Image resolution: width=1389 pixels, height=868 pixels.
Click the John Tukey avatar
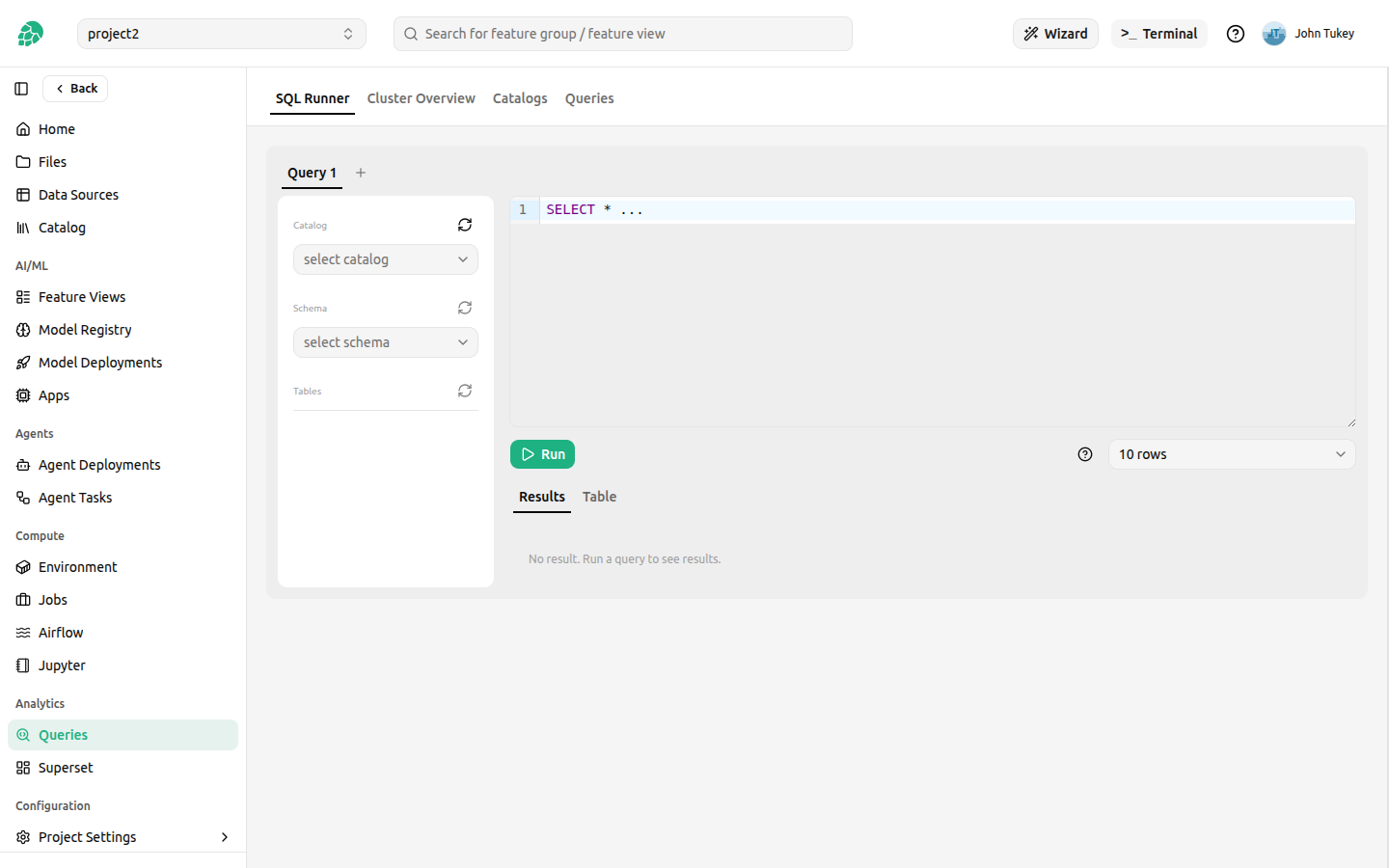tap(1274, 34)
